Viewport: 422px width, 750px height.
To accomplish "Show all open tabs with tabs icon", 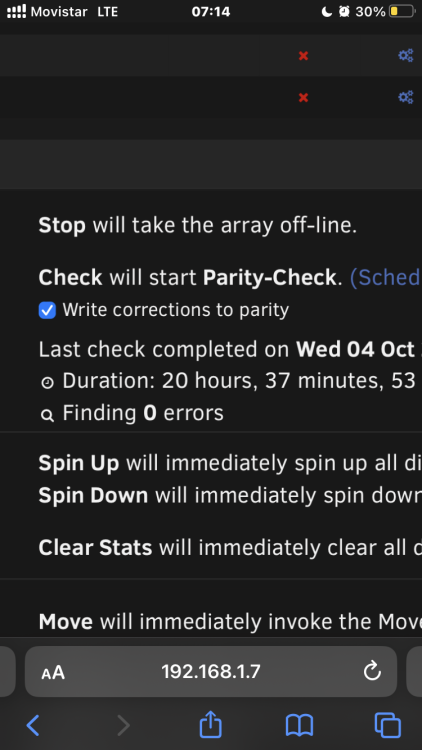I will (x=388, y=725).
